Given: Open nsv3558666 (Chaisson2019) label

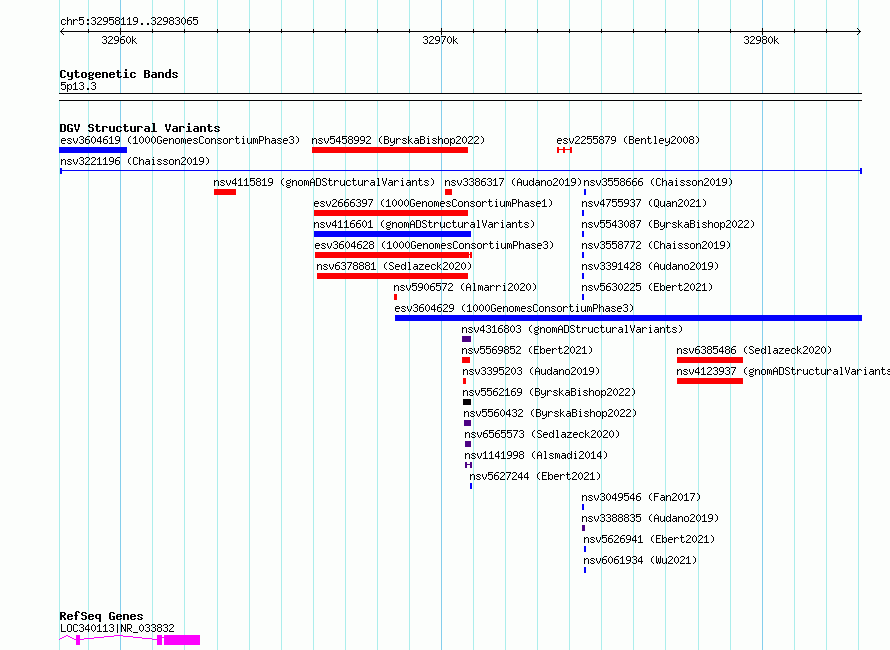Looking at the screenshot, I should 658,182.
